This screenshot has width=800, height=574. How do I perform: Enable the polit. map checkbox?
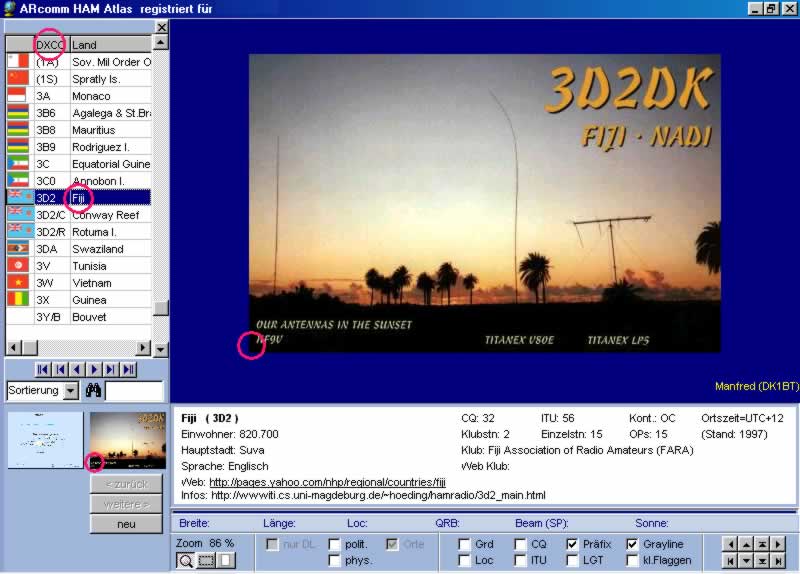(334, 544)
